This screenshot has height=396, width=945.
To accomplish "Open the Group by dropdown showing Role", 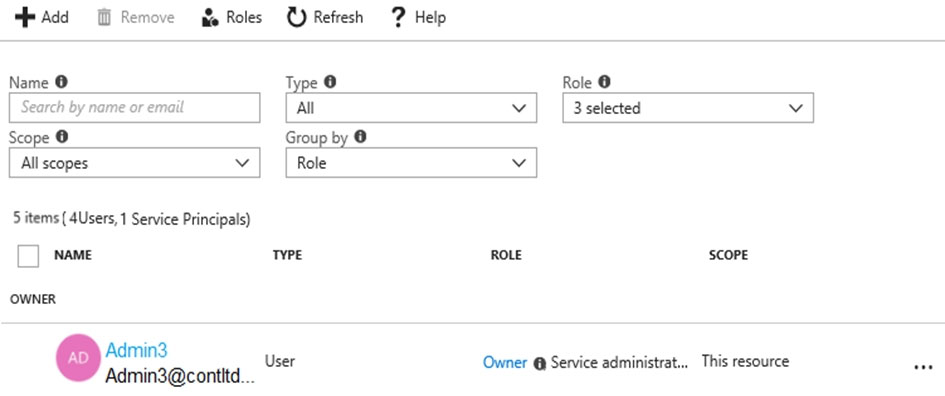I will (411, 163).
